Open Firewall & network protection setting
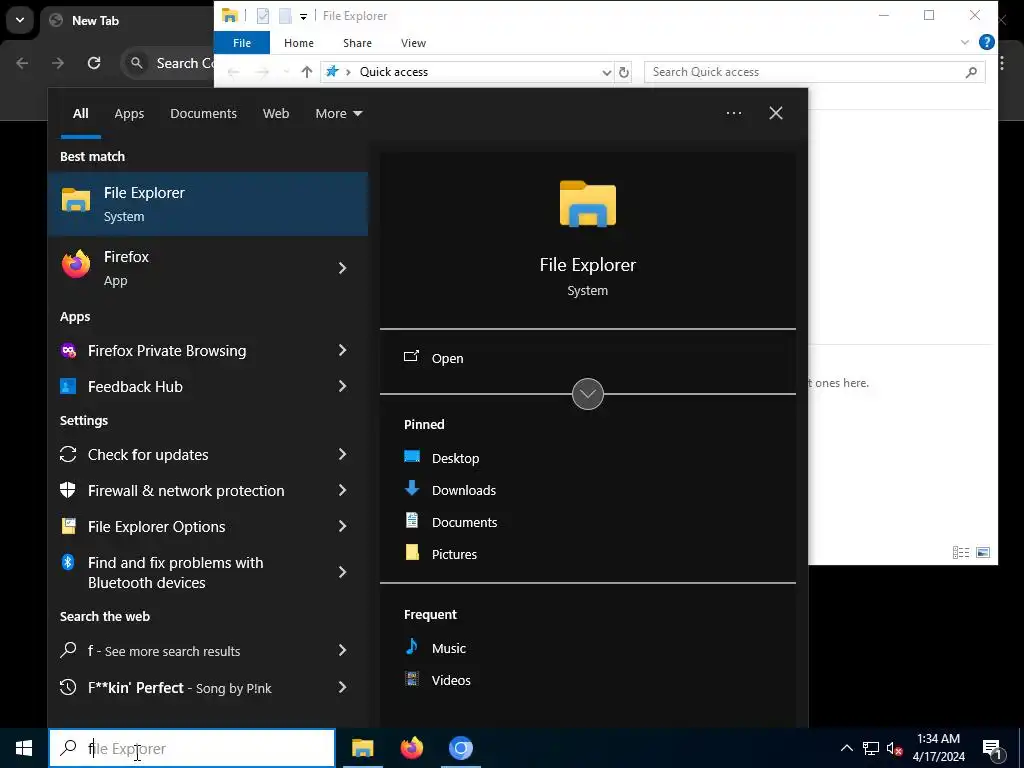The image size is (1024, 768). 193,490
